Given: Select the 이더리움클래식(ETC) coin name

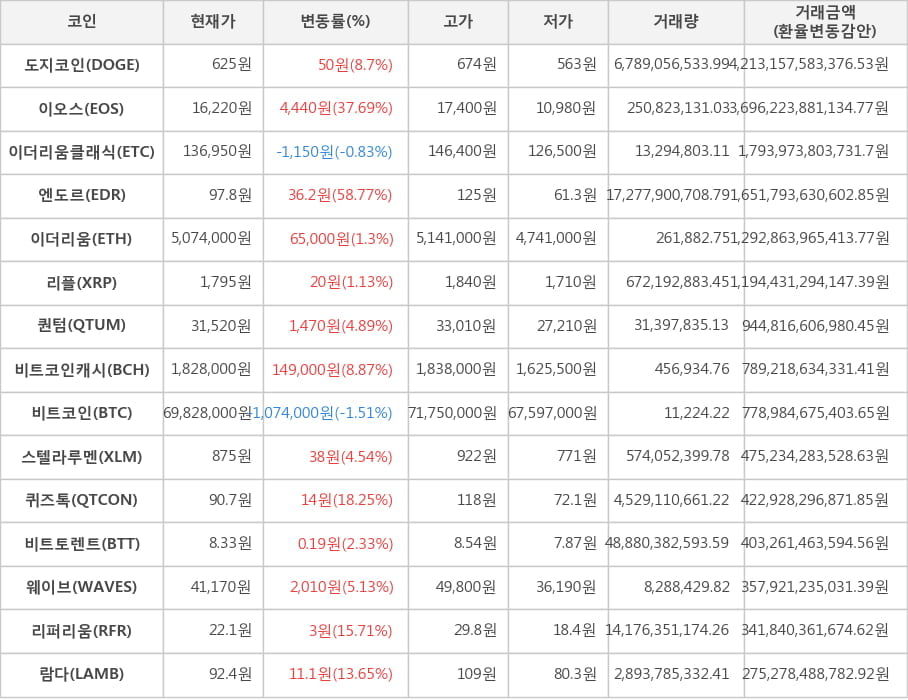Looking at the screenshot, I should [82, 152].
